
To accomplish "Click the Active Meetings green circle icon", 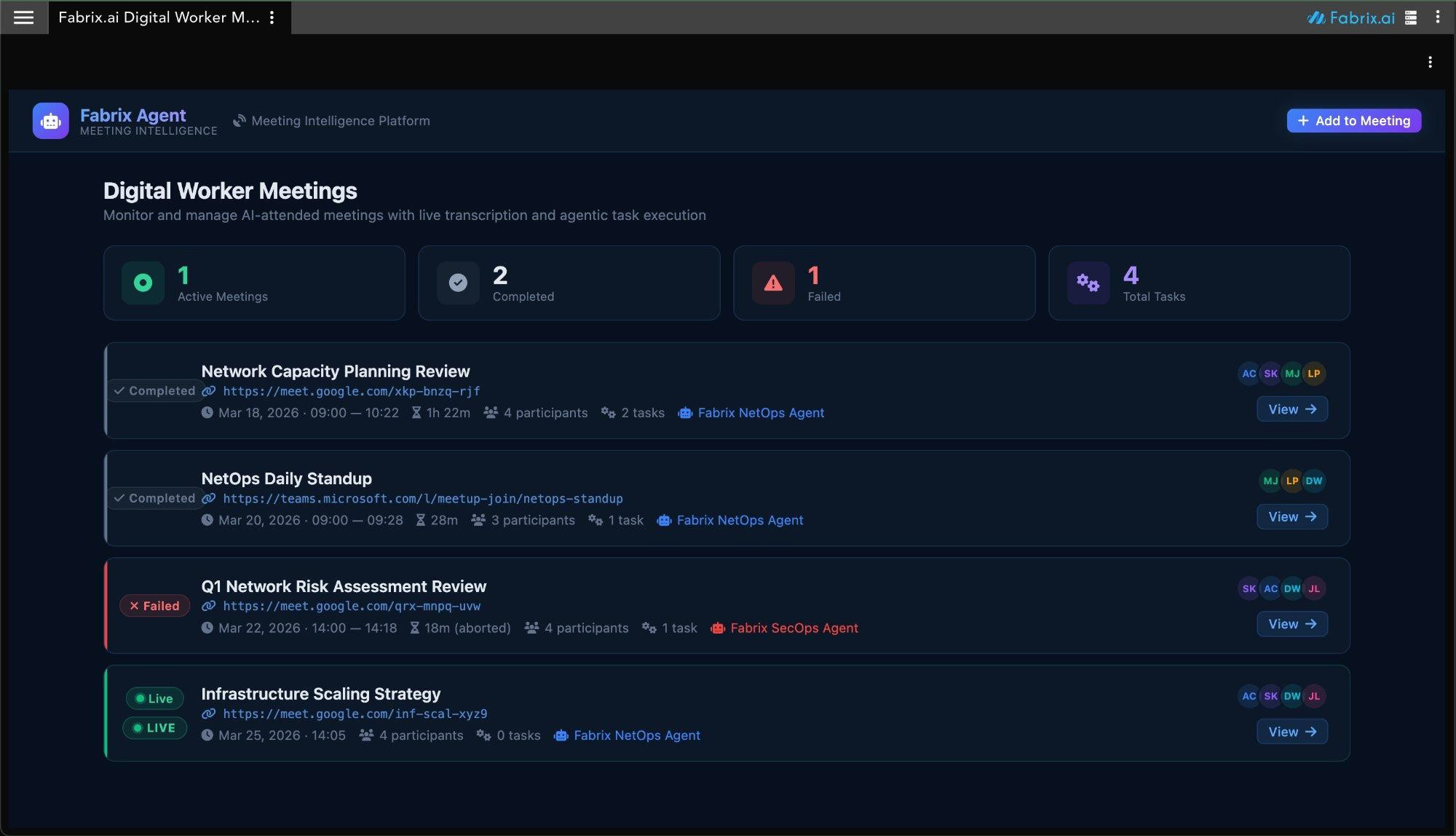I will [x=143, y=283].
